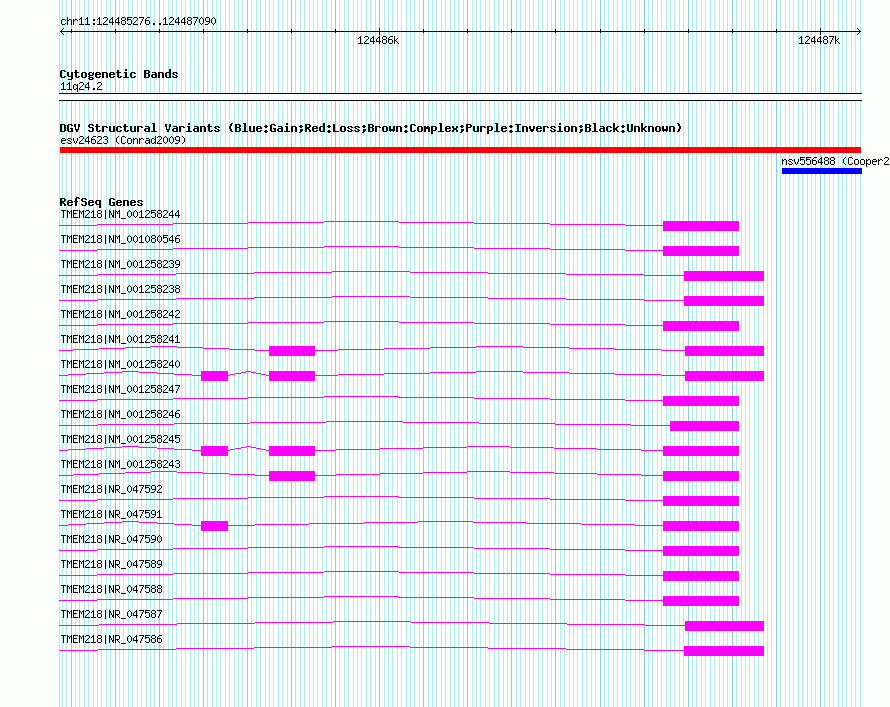Click the 11q24.2 band label
The image size is (890, 707).
pyautogui.click(x=81, y=86)
